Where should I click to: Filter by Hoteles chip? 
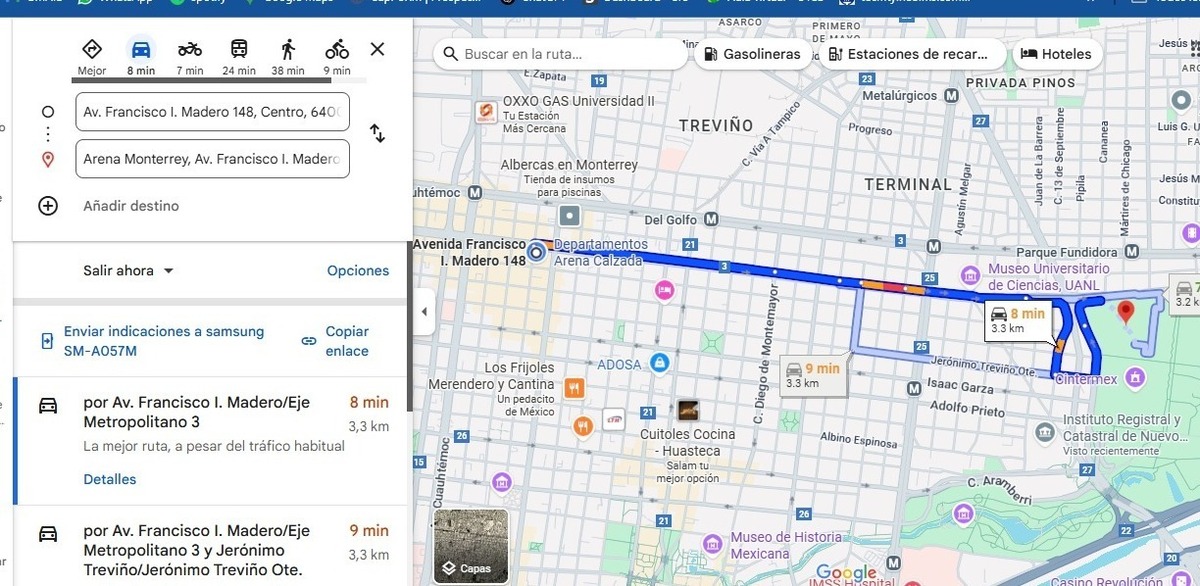click(x=1057, y=54)
